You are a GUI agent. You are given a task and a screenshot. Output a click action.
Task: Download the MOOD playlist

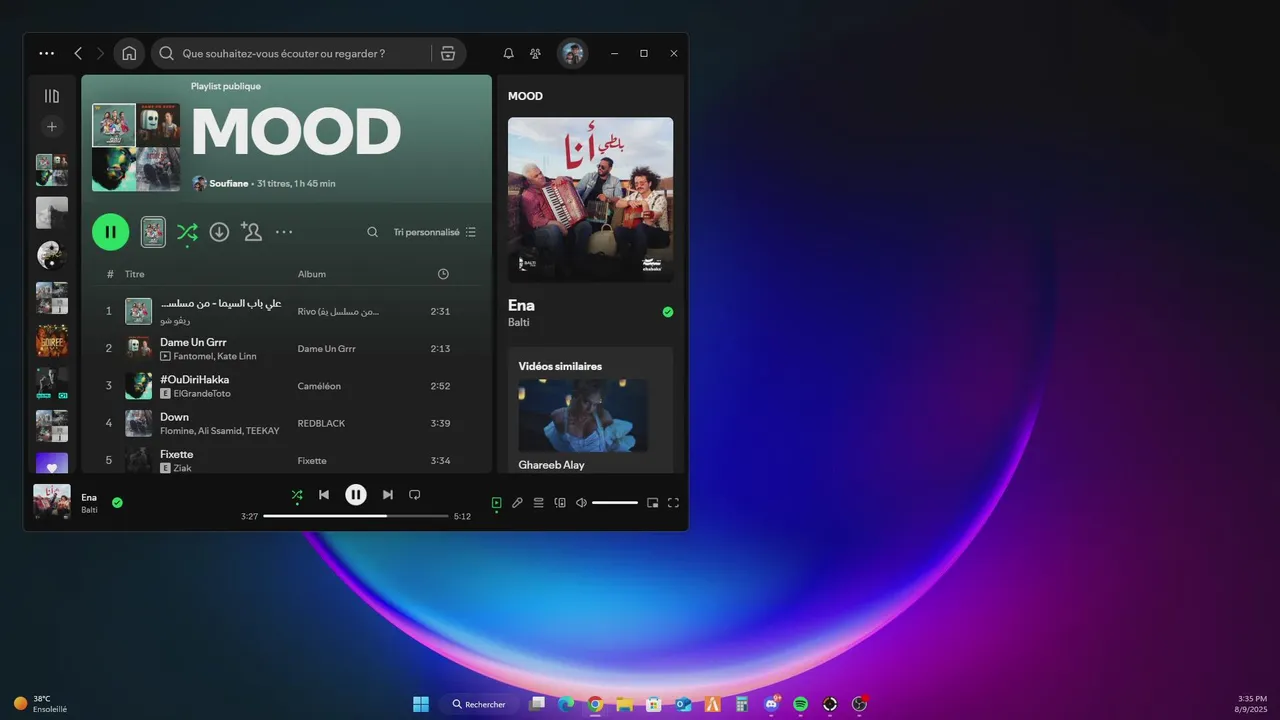219,232
